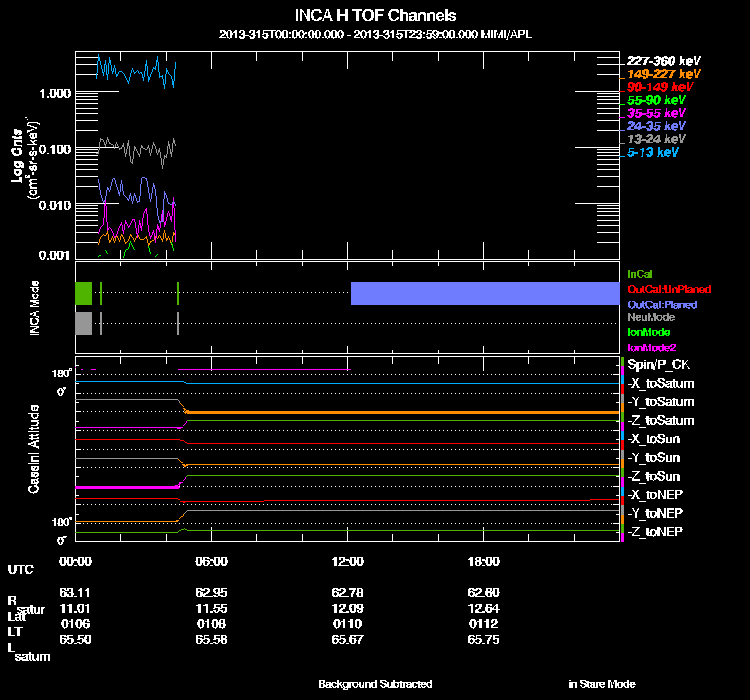
Task: Click the 'Cassini Attitude' vertical axis label
Action: (x=33, y=449)
